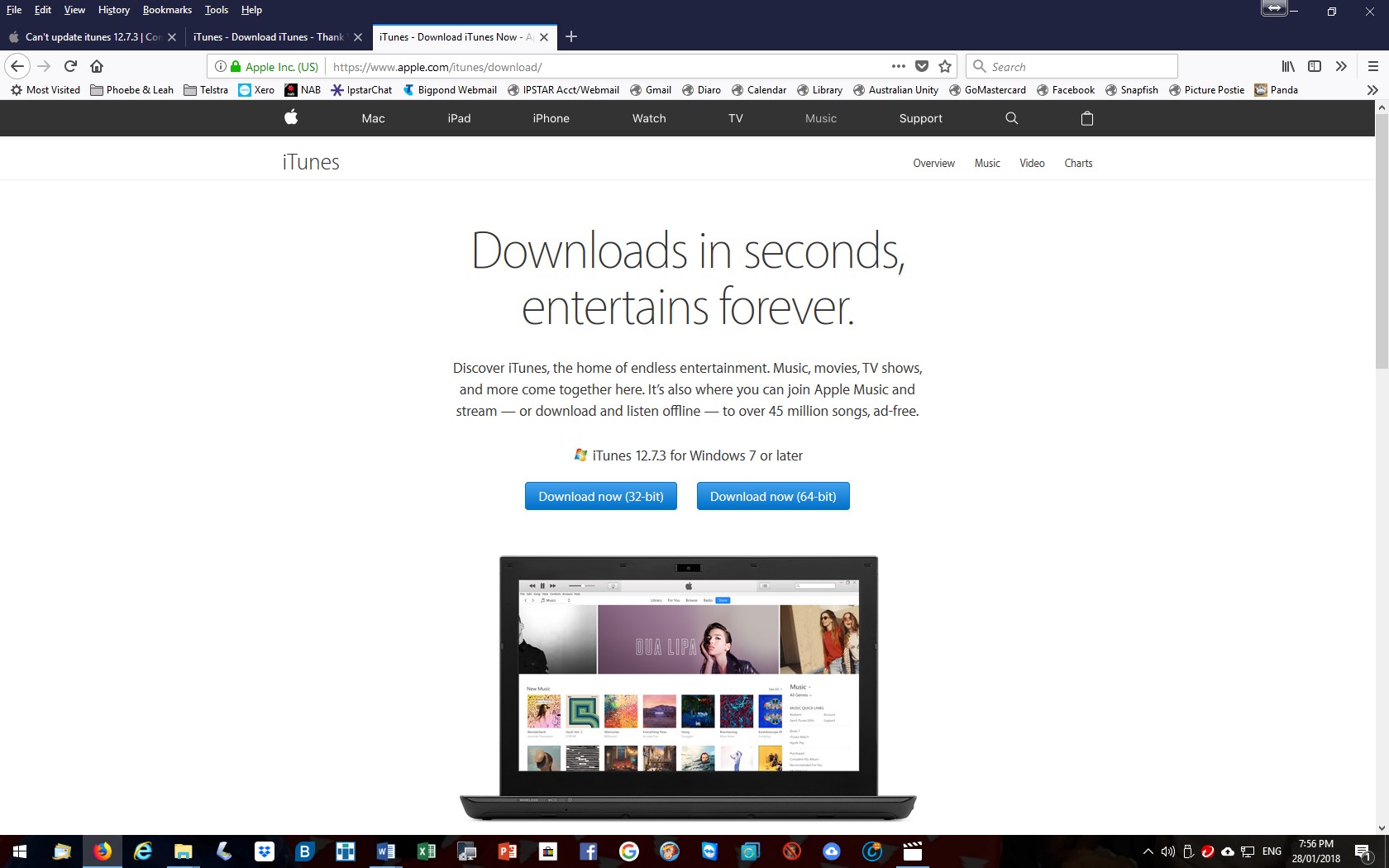This screenshot has height=868, width=1389.
Task: Open the Xero bookmark
Action: tap(256, 90)
